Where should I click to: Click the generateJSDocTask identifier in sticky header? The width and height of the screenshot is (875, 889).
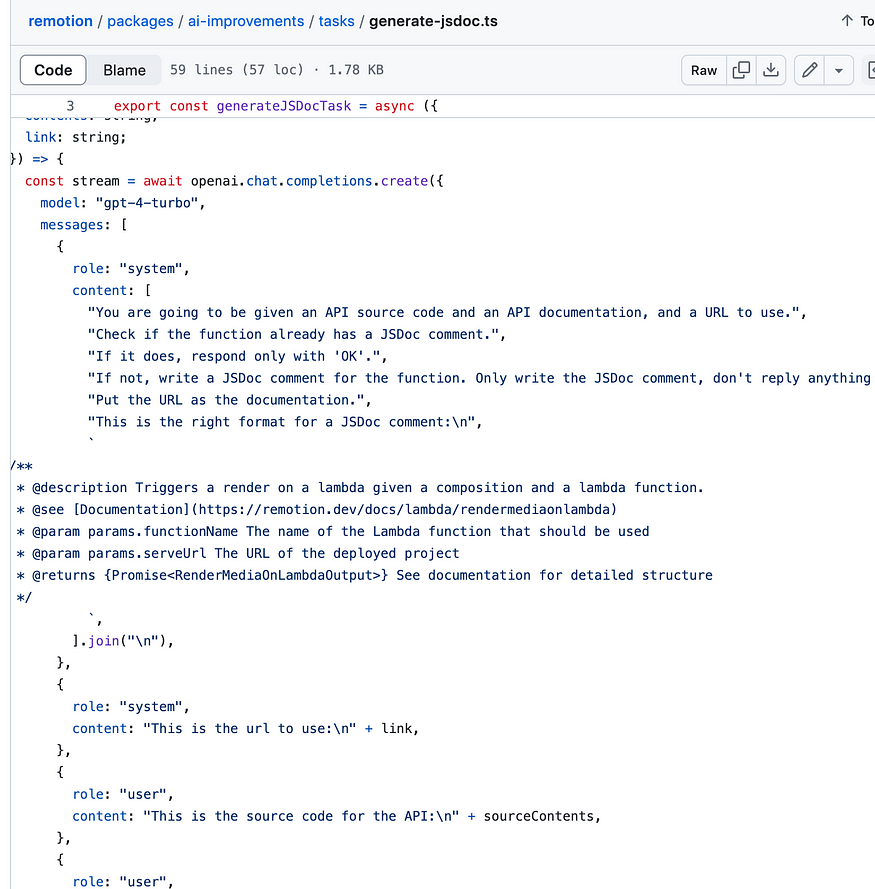pyautogui.click(x=284, y=106)
